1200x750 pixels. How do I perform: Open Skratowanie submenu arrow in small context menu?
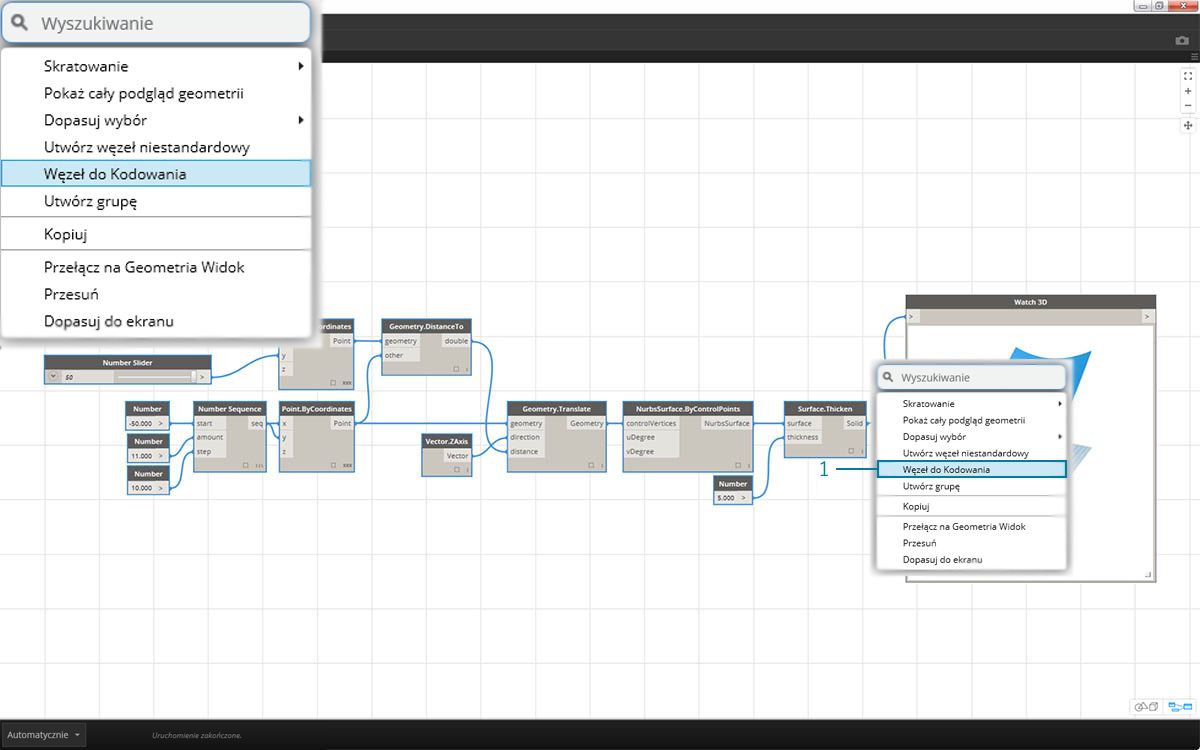tap(1060, 403)
